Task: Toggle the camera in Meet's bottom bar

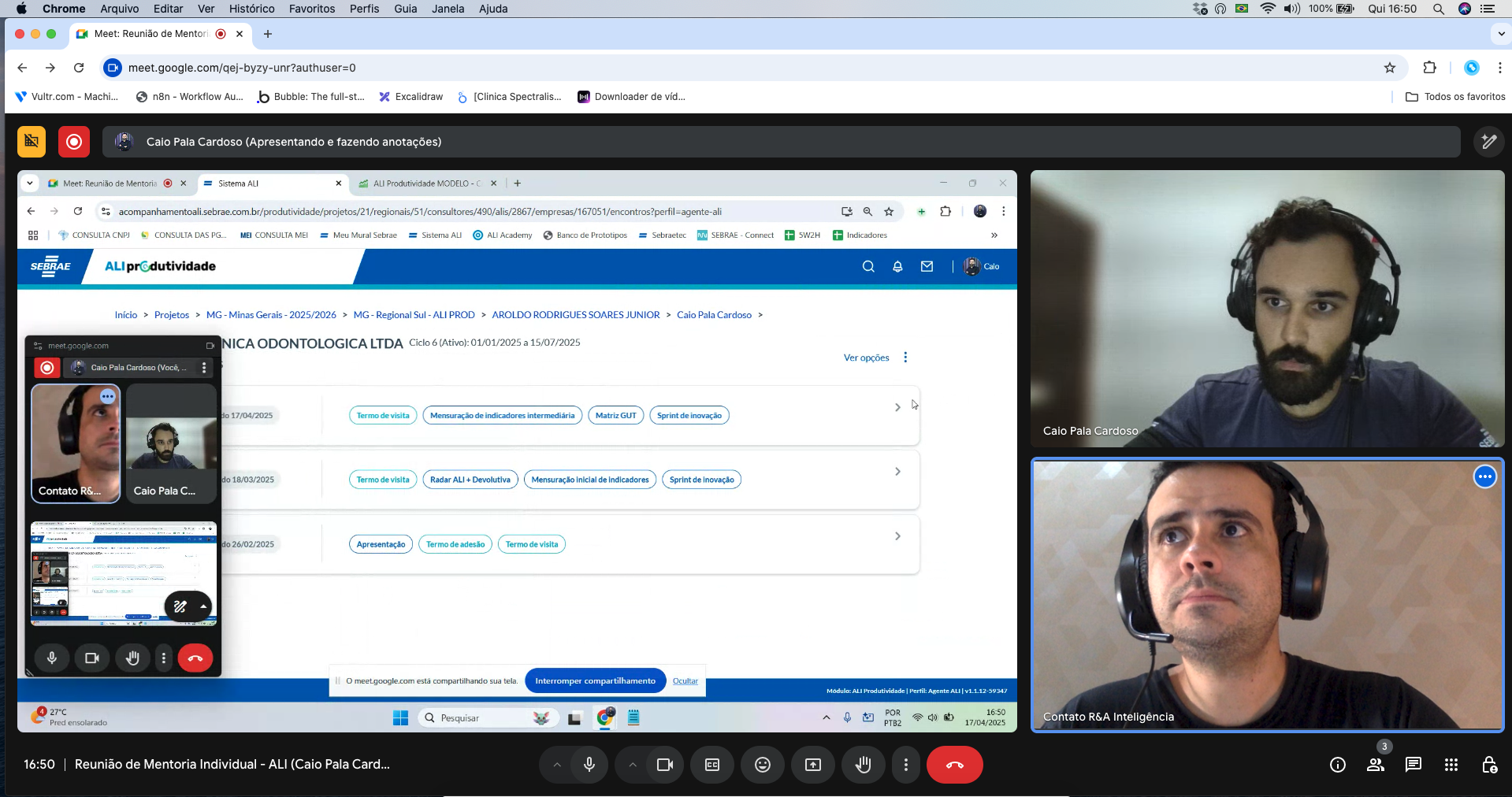Action: pyautogui.click(x=665, y=765)
